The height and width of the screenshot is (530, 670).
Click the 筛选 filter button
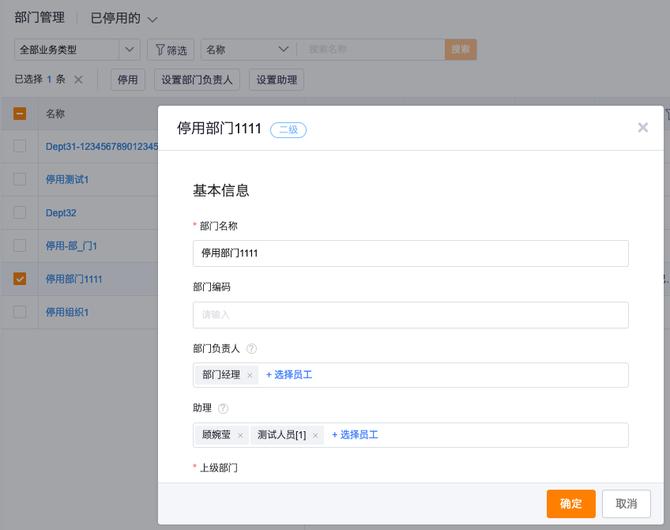click(x=171, y=50)
